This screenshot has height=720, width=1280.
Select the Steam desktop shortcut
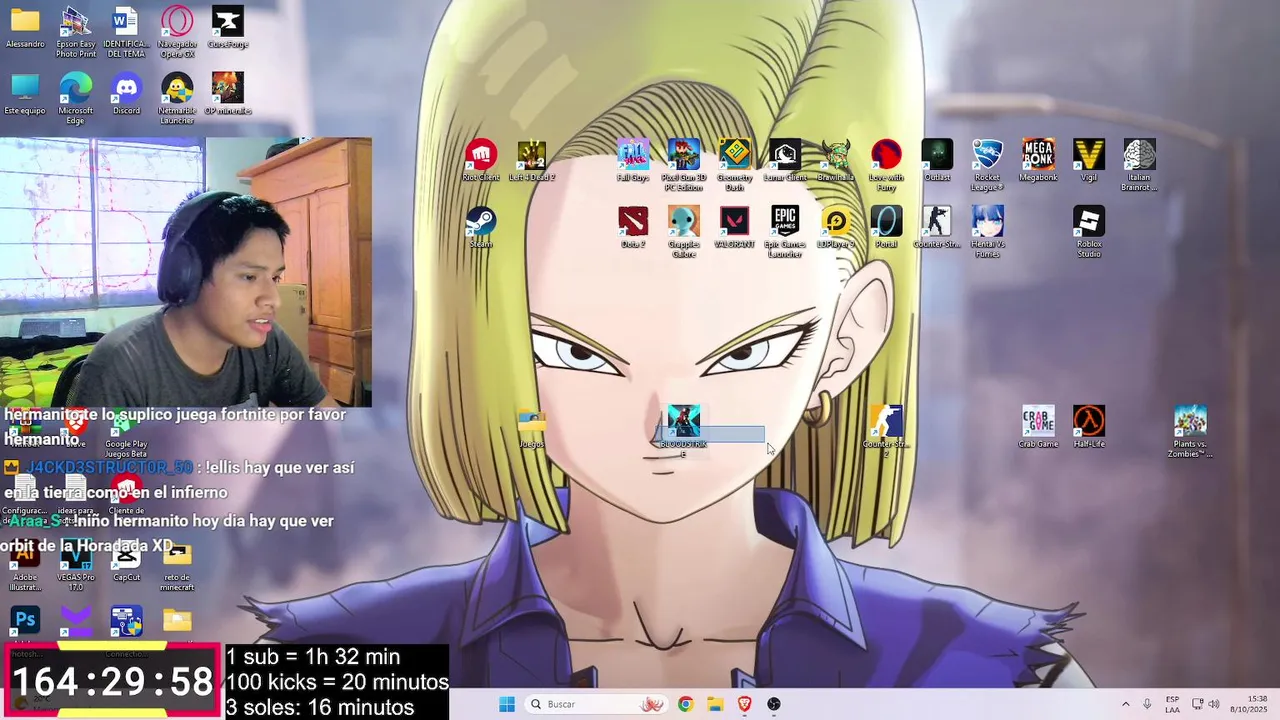481,227
